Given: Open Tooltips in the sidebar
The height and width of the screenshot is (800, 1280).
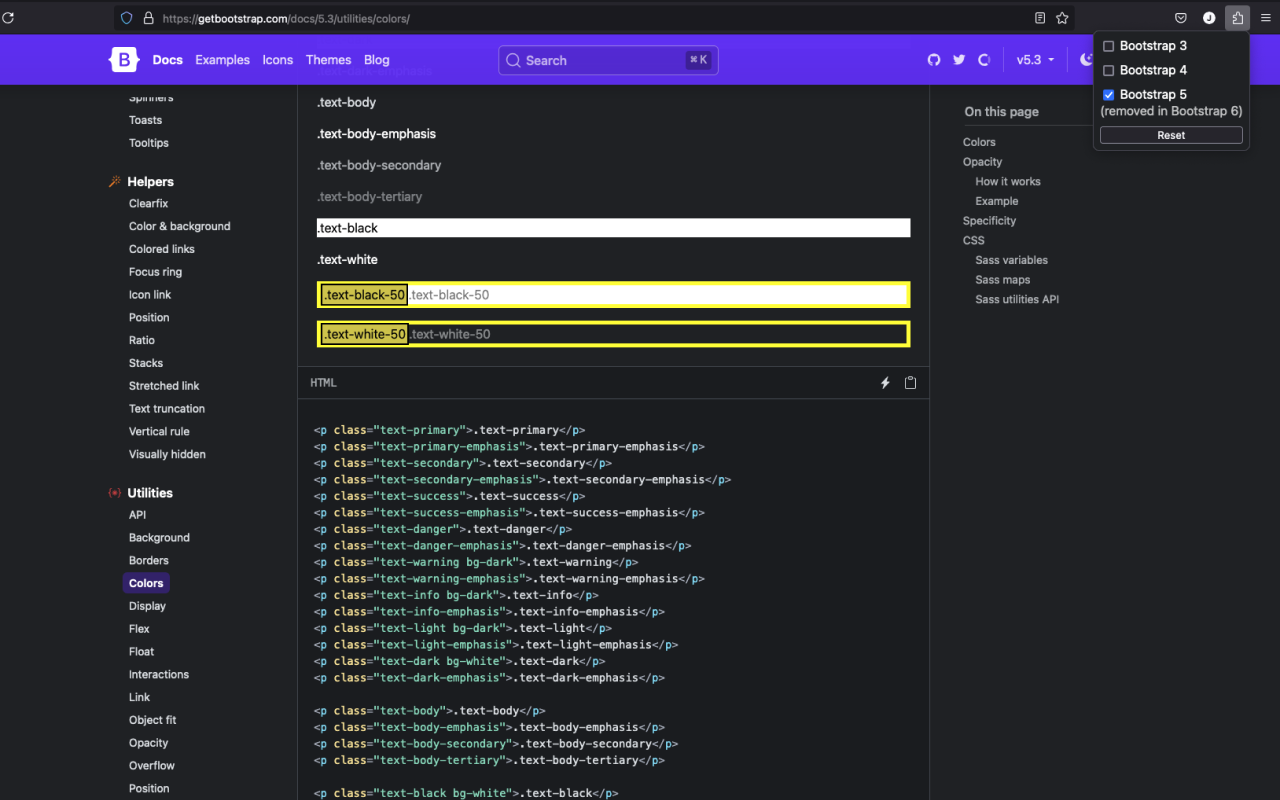Looking at the screenshot, I should click(149, 143).
